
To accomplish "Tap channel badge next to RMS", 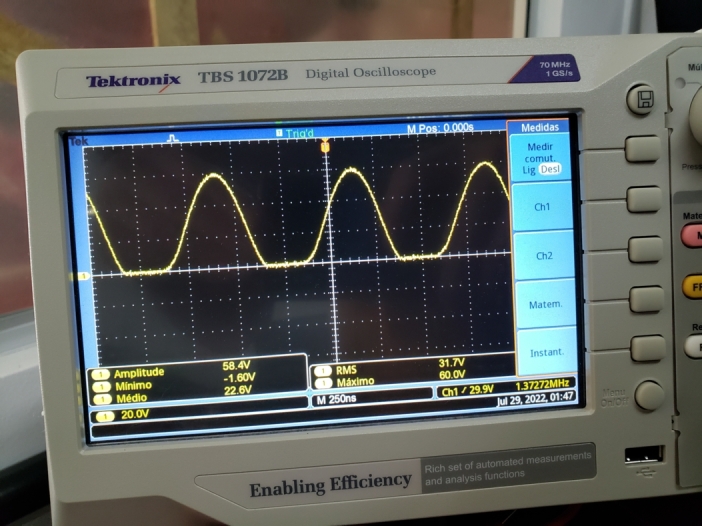I will click(x=323, y=371).
